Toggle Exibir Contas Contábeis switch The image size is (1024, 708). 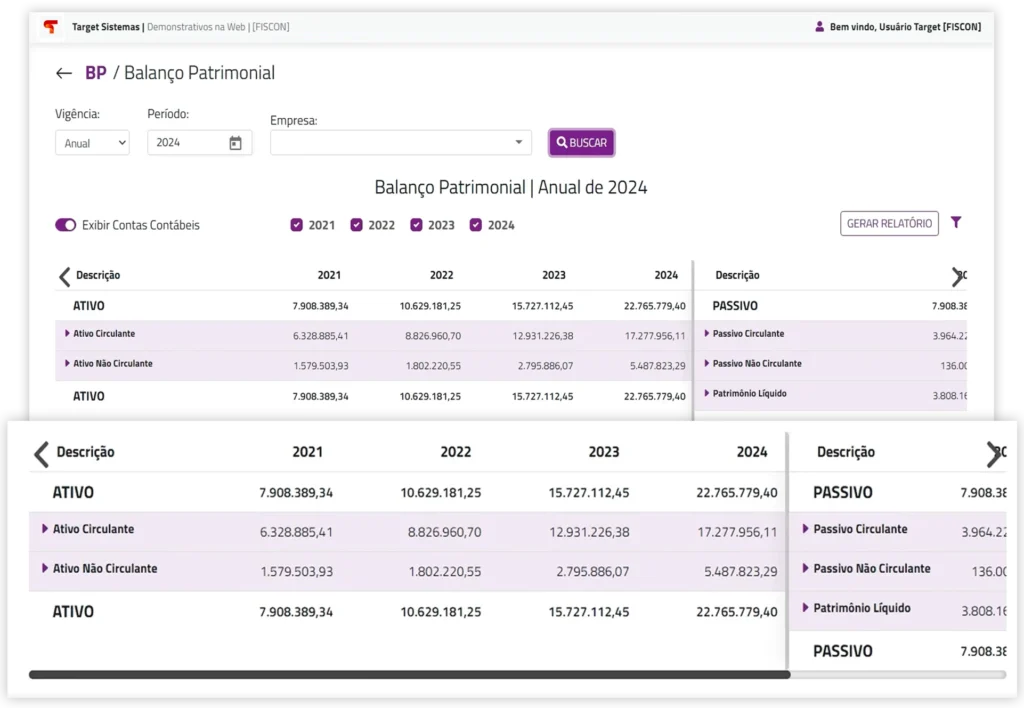(x=66, y=225)
